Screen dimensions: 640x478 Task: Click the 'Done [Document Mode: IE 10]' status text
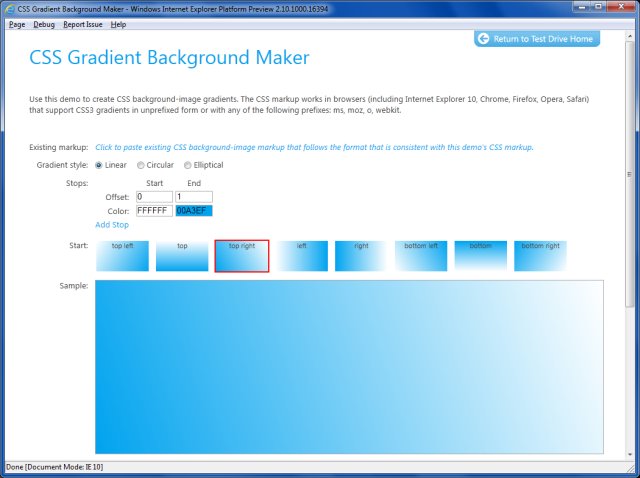[55, 467]
